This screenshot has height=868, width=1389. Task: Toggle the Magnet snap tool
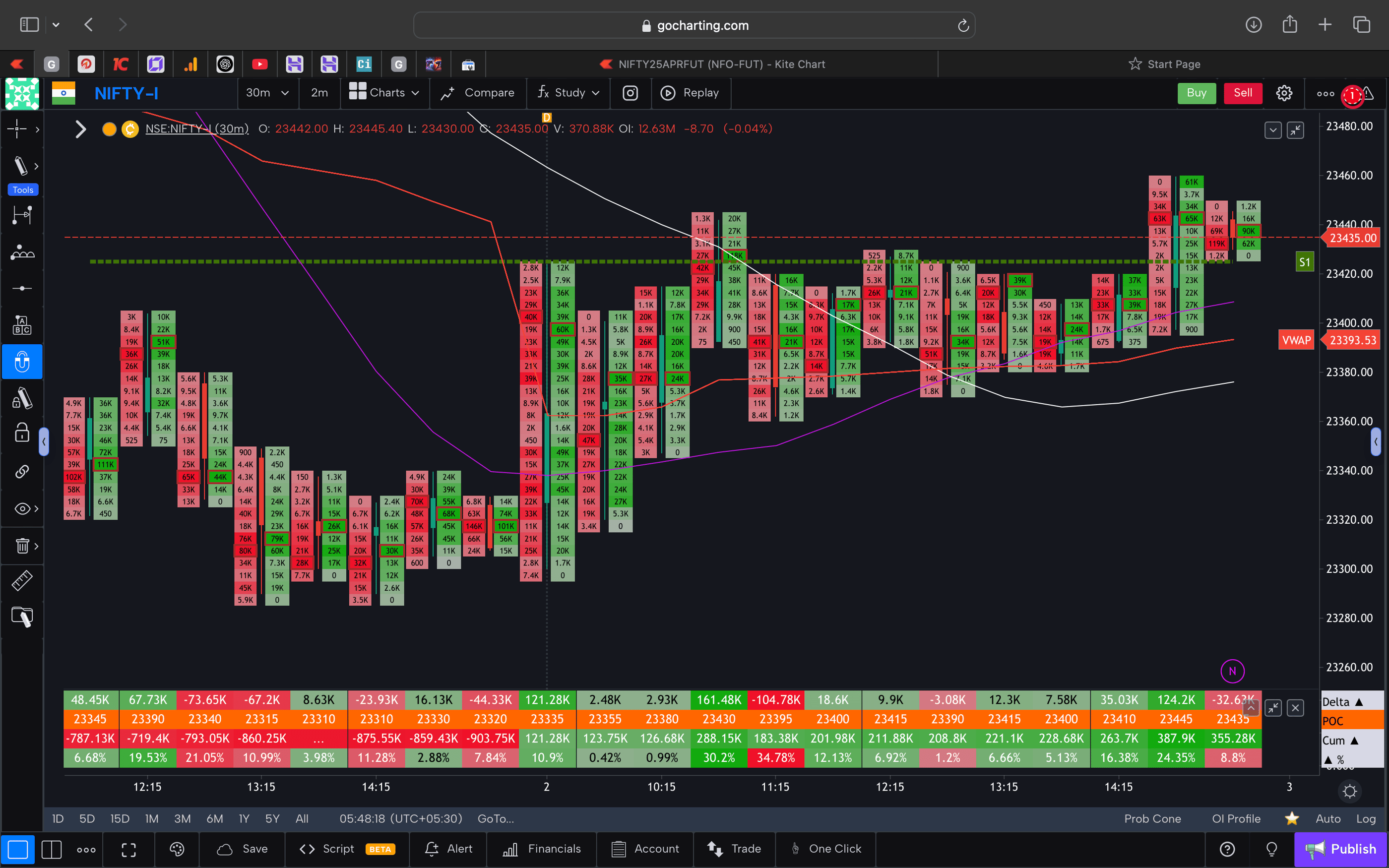(22, 362)
